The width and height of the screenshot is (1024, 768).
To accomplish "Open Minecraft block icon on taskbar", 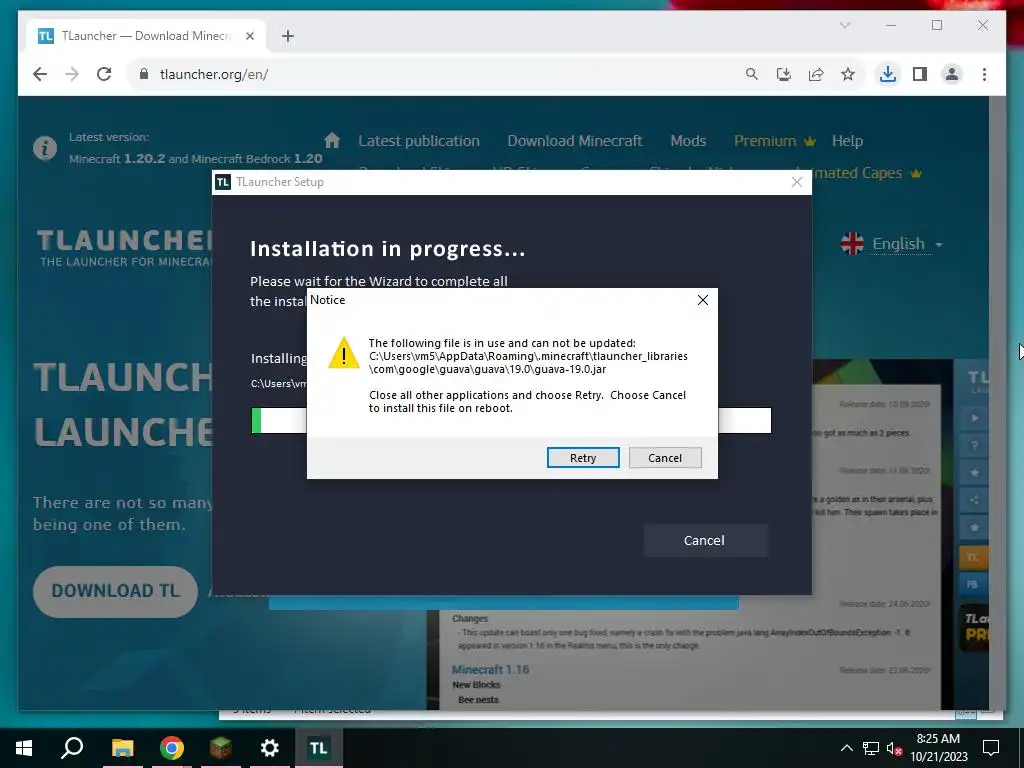I will click(x=221, y=748).
